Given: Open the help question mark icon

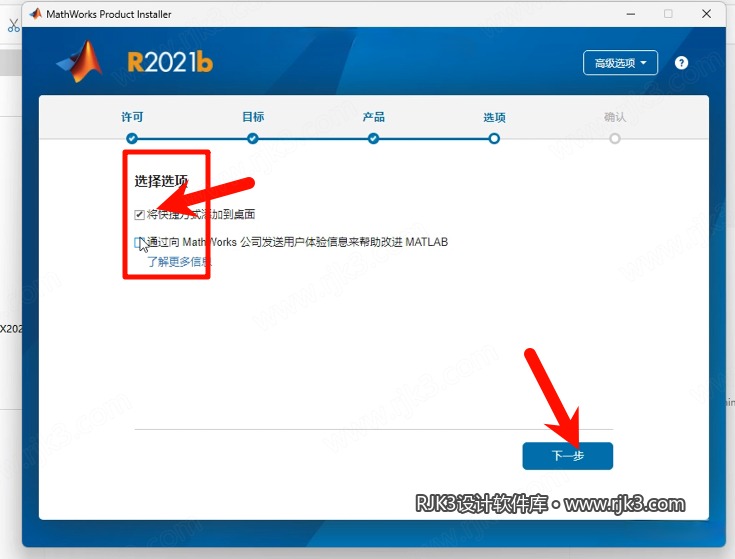Looking at the screenshot, I should pyautogui.click(x=681, y=63).
